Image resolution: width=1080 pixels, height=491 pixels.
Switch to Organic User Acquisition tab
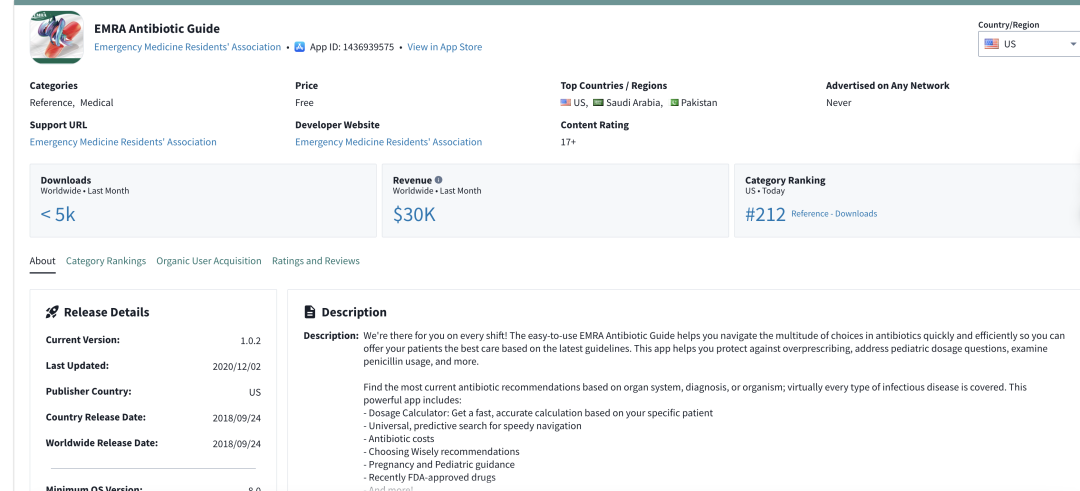point(209,261)
